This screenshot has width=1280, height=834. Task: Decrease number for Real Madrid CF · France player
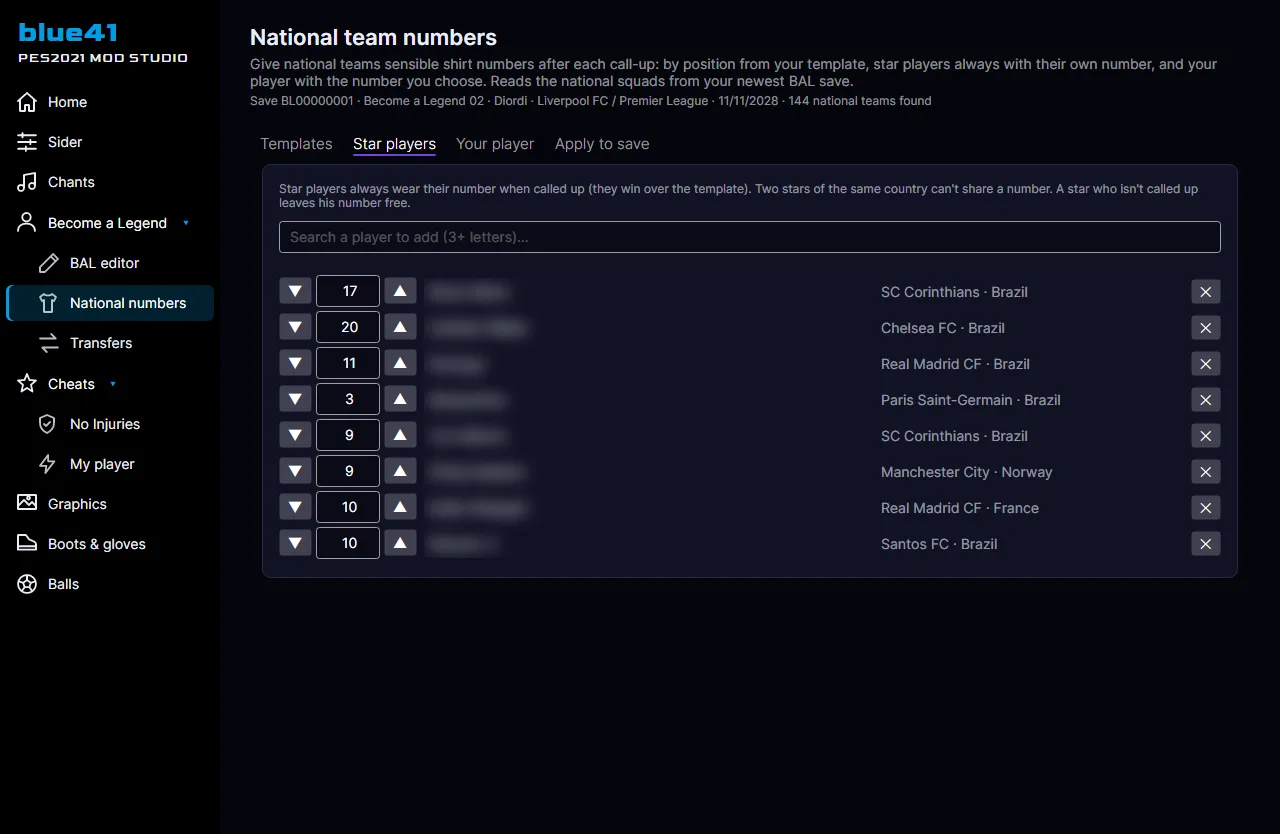295,508
